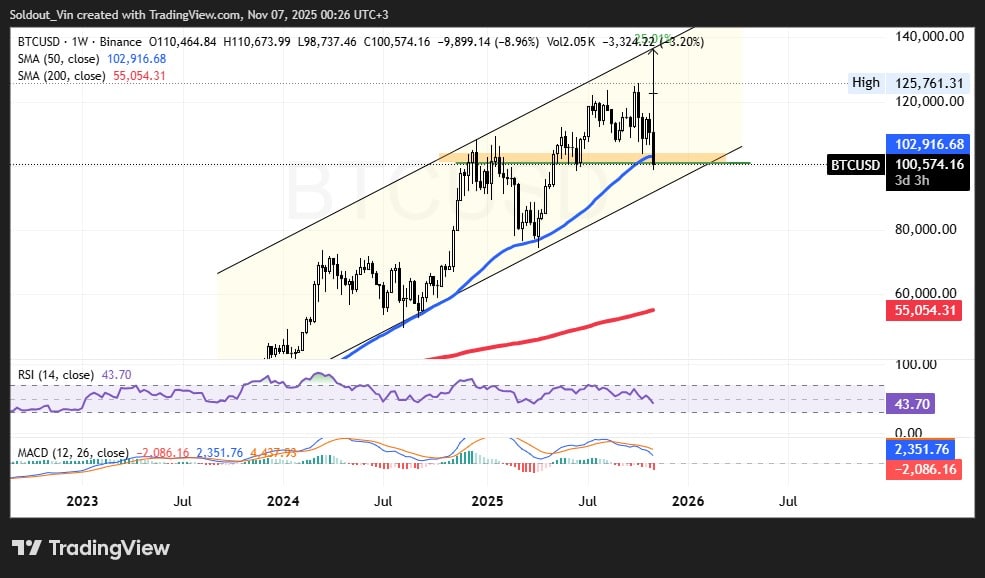The height and width of the screenshot is (578, 985).
Task: Click the blue 2,351.76 MACD value label
Action: (x=926, y=449)
